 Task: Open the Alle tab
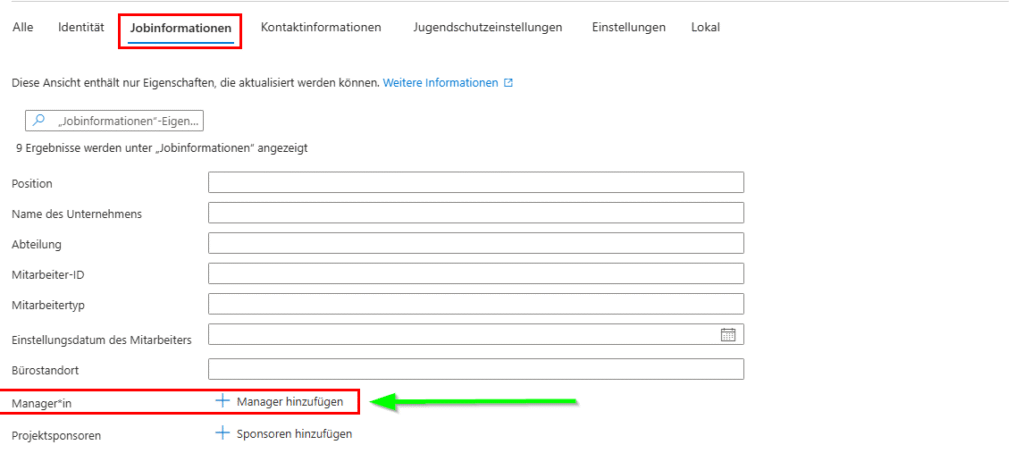pos(22,28)
